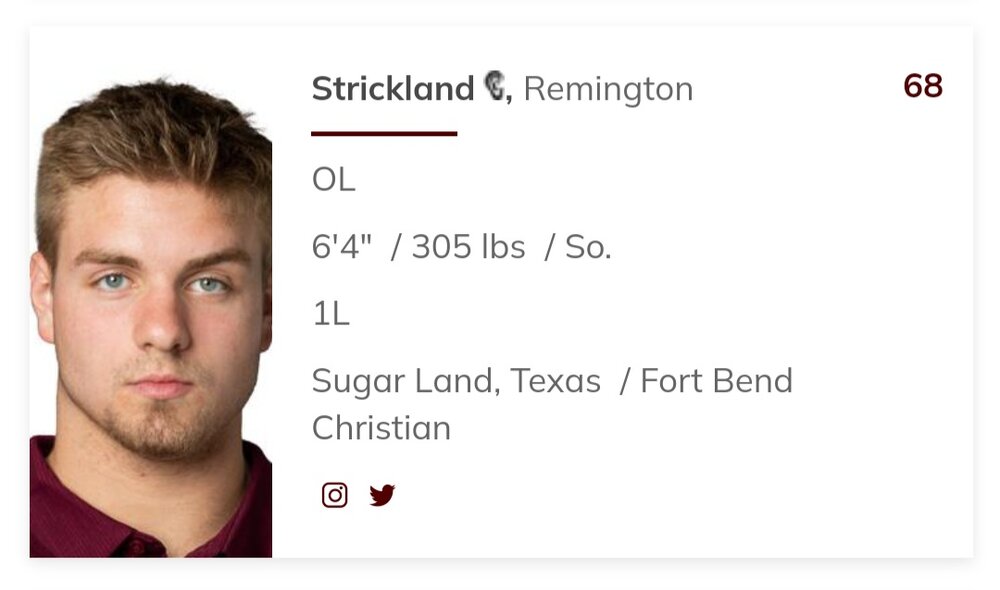The width and height of the screenshot is (1000, 590).
Task: Click the Fort Bend text
Action: click(x=716, y=381)
